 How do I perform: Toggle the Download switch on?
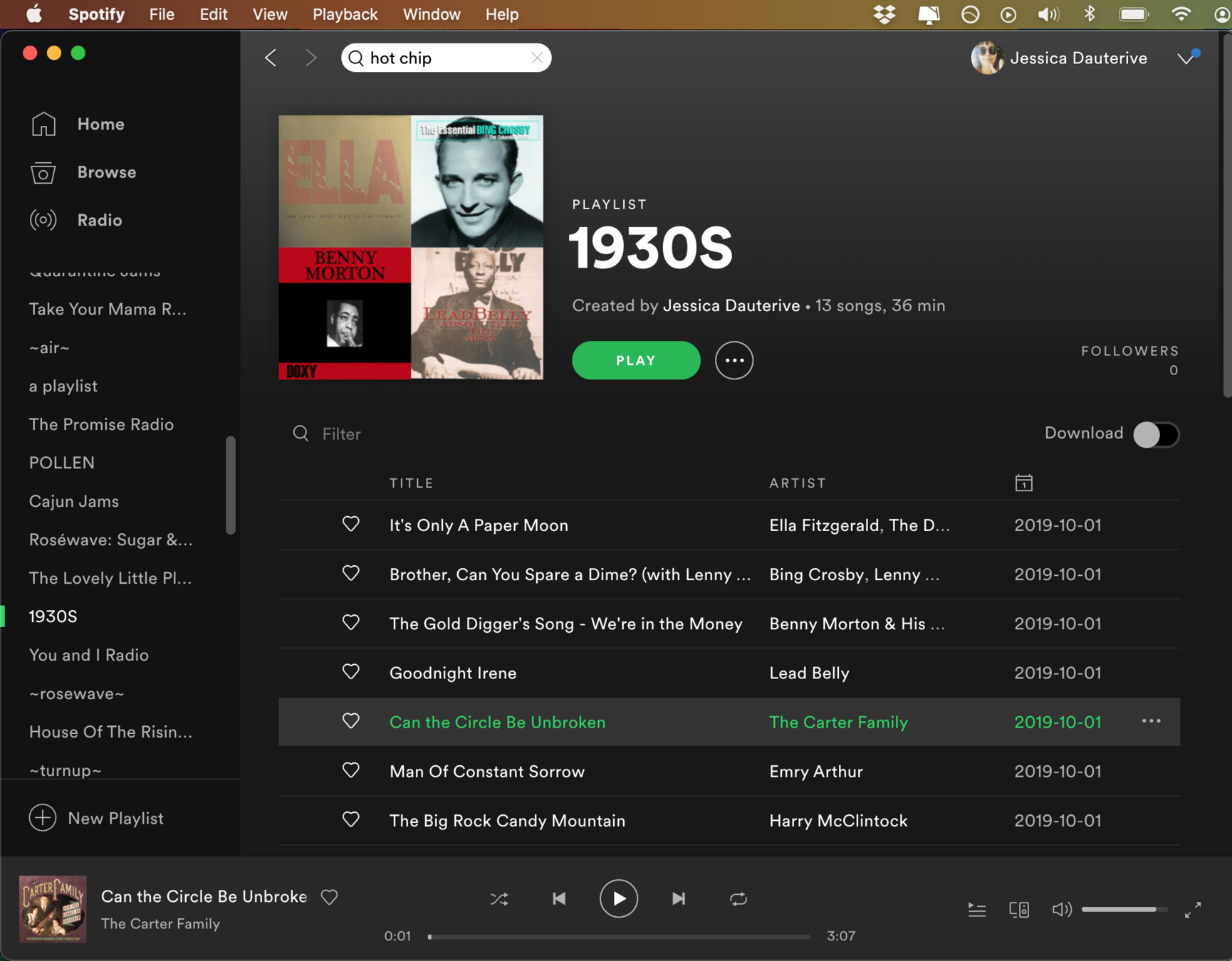click(x=1156, y=434)
